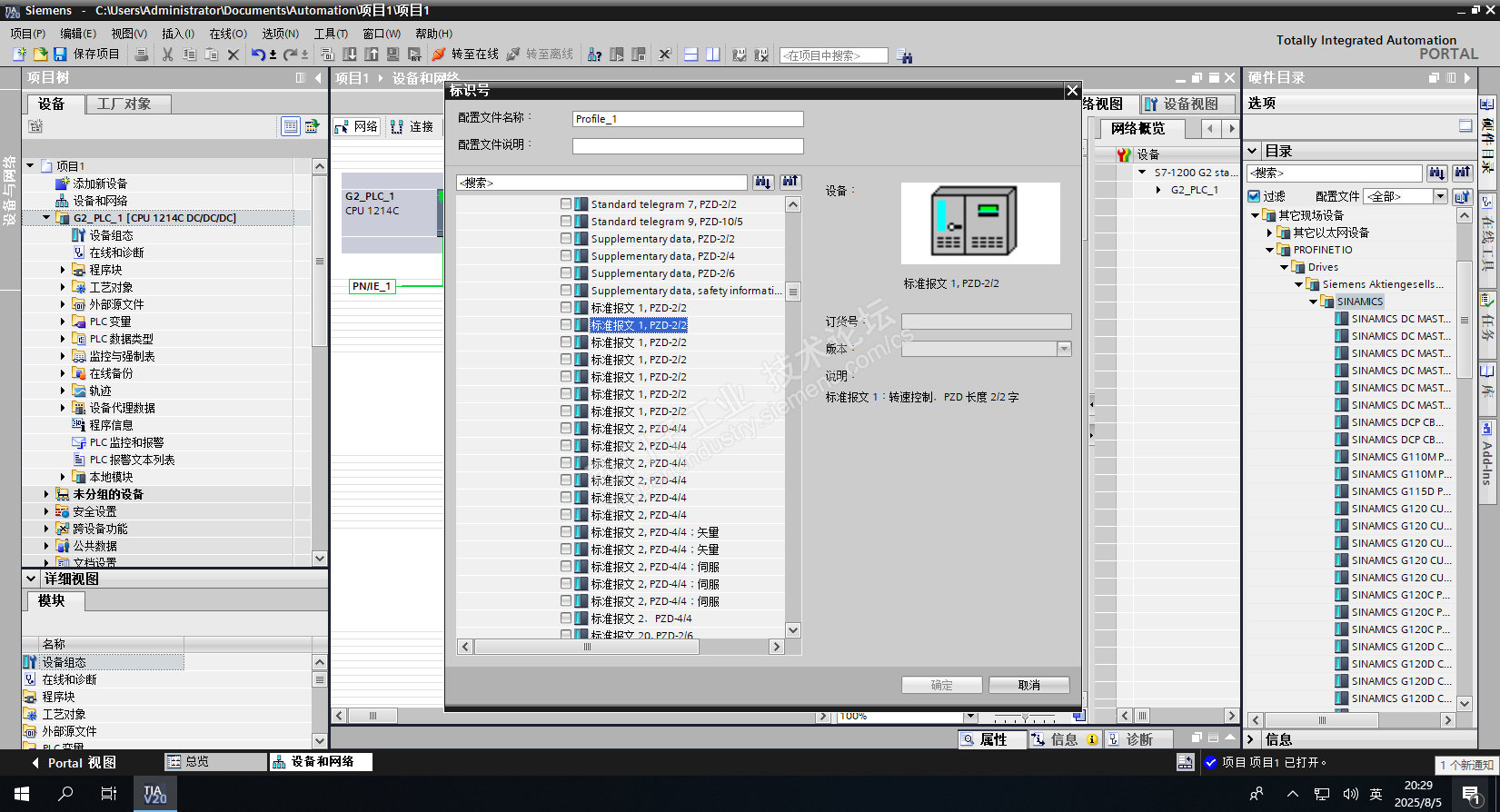
Task: Click the start simulation icon
Action: (393, 54)
